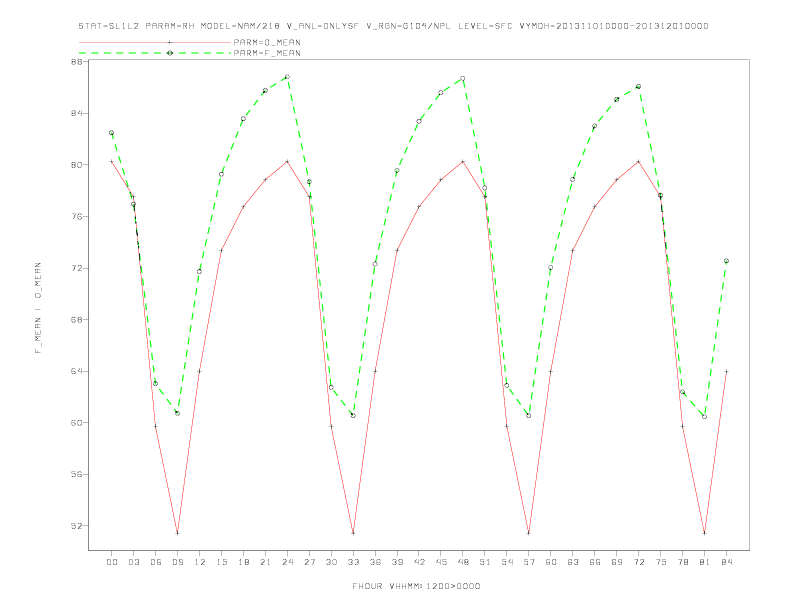Click the O_MEAN plus marker at hour 09
Screen dimensions: 792x612
pos(177,533)
